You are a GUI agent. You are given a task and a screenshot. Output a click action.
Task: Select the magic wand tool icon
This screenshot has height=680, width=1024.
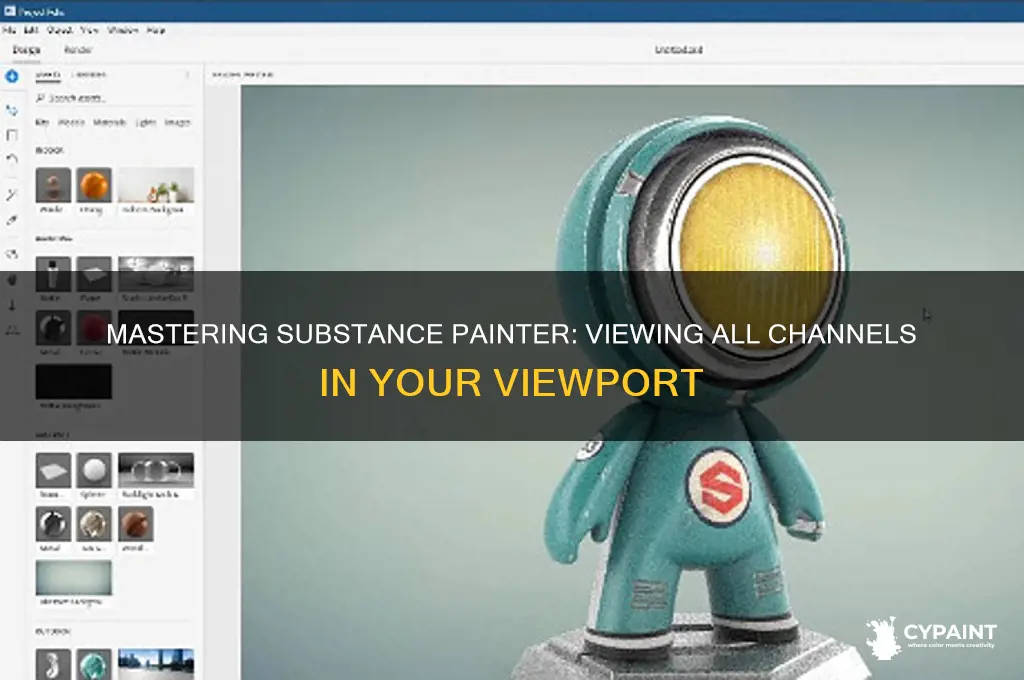click(12, 195)
